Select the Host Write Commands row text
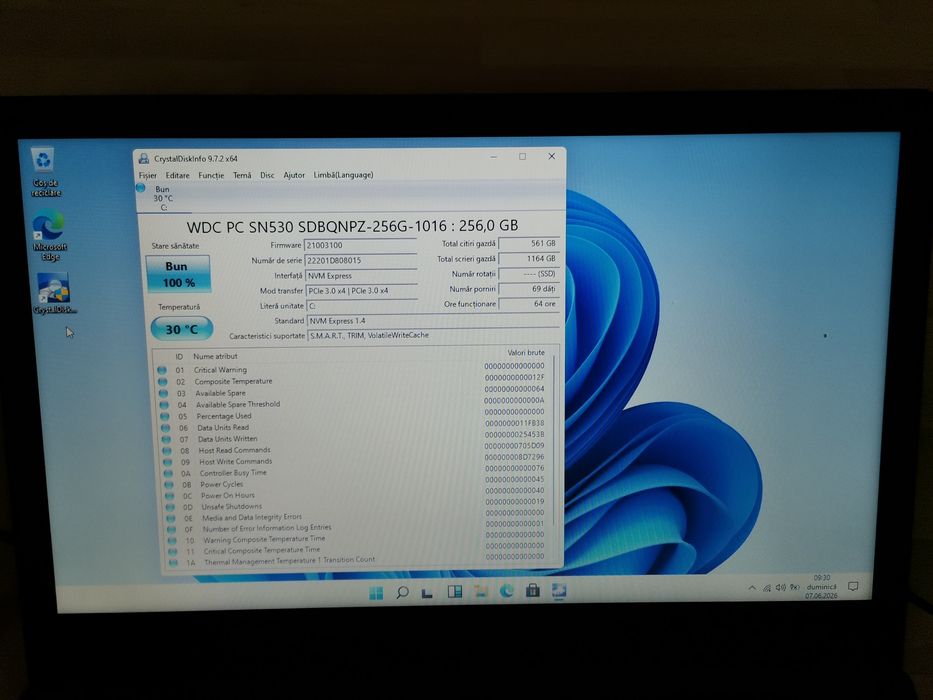The image size is (933, 700). 236,462
